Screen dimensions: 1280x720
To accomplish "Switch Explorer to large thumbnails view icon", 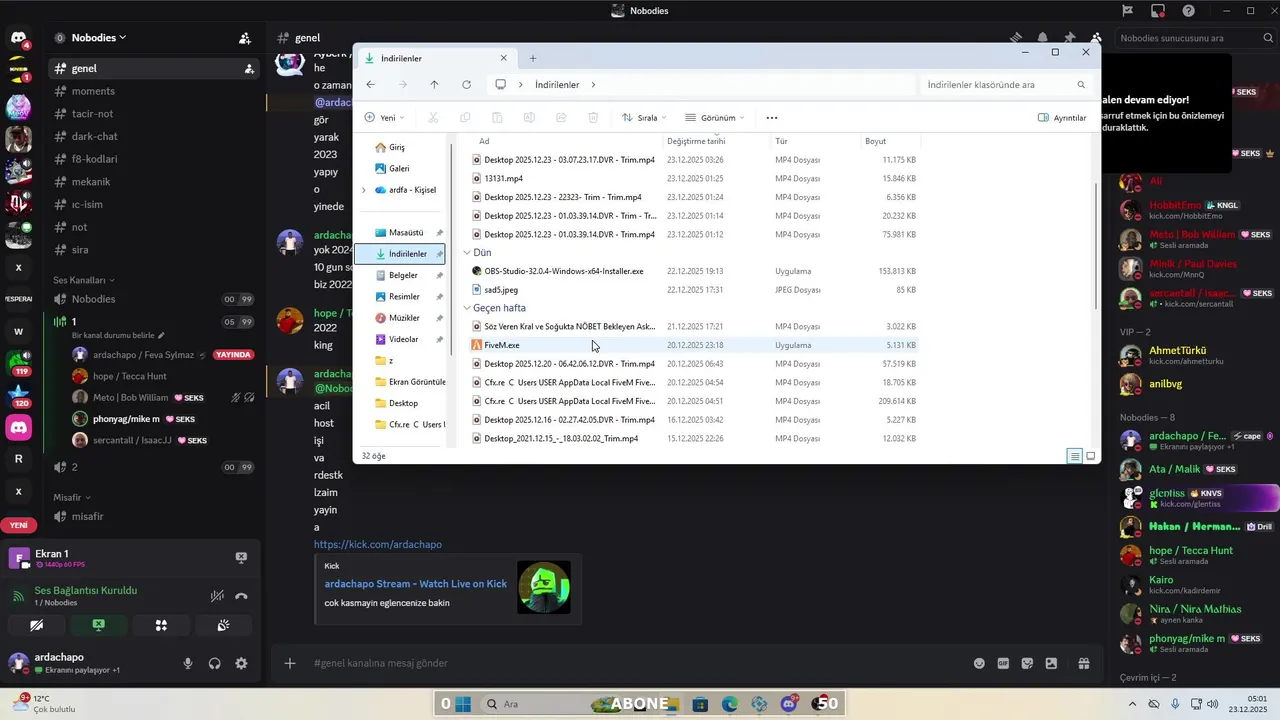I will tap(1090, 456).
